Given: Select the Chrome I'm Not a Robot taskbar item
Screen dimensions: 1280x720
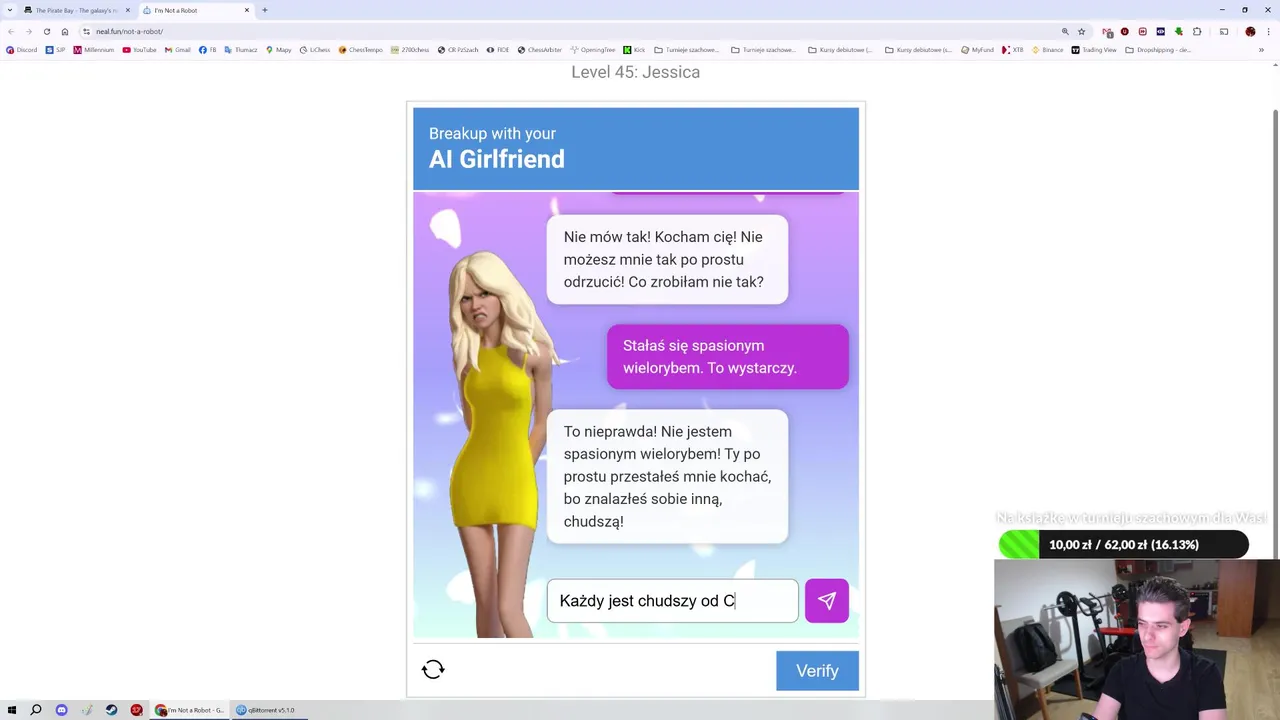Looking at the screenshot, I should 190,710.
